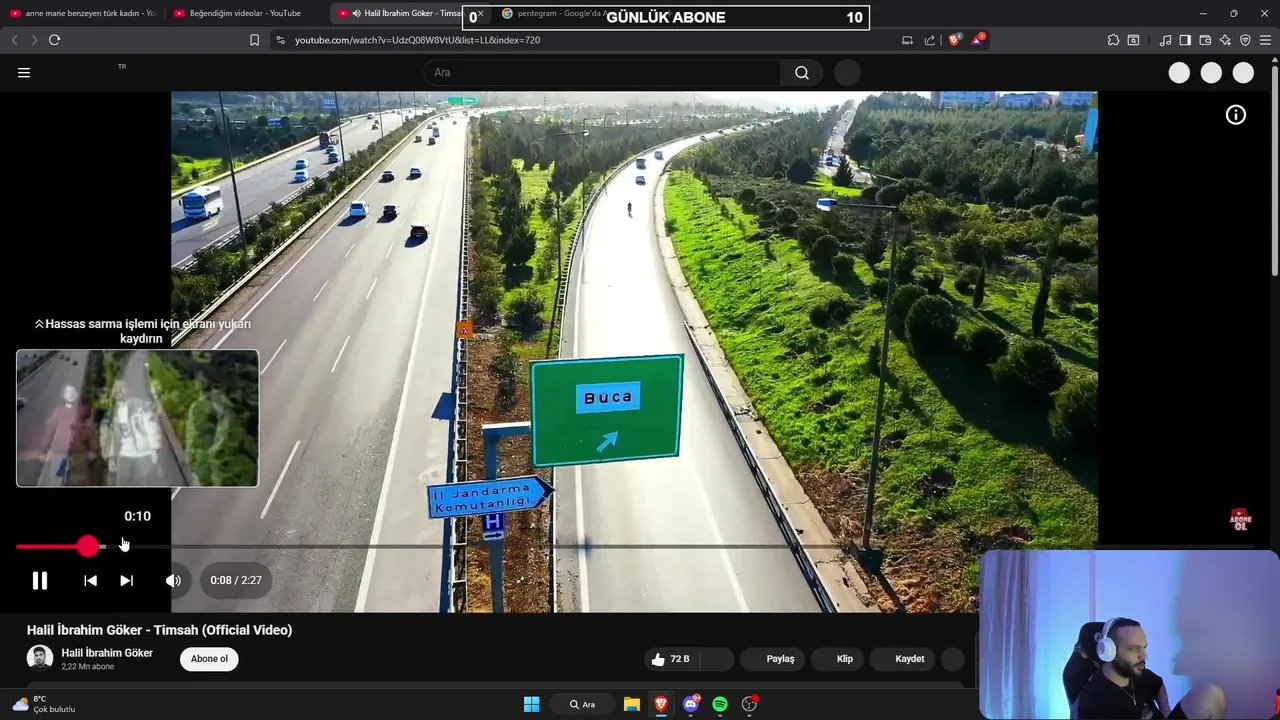Viewport: 1280px width, 720px height.
Task: Click the install/cast screen icon in address bar
Action: pos(907,40)
